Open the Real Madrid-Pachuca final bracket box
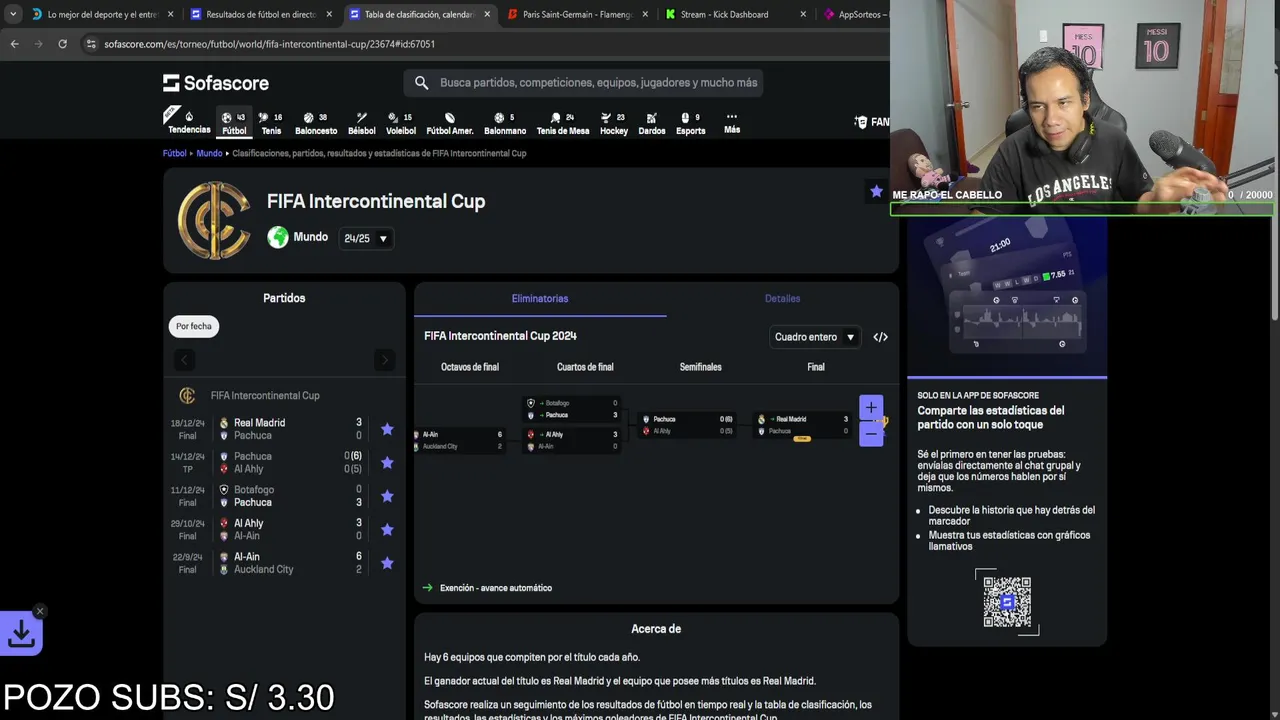 (803, 426)
